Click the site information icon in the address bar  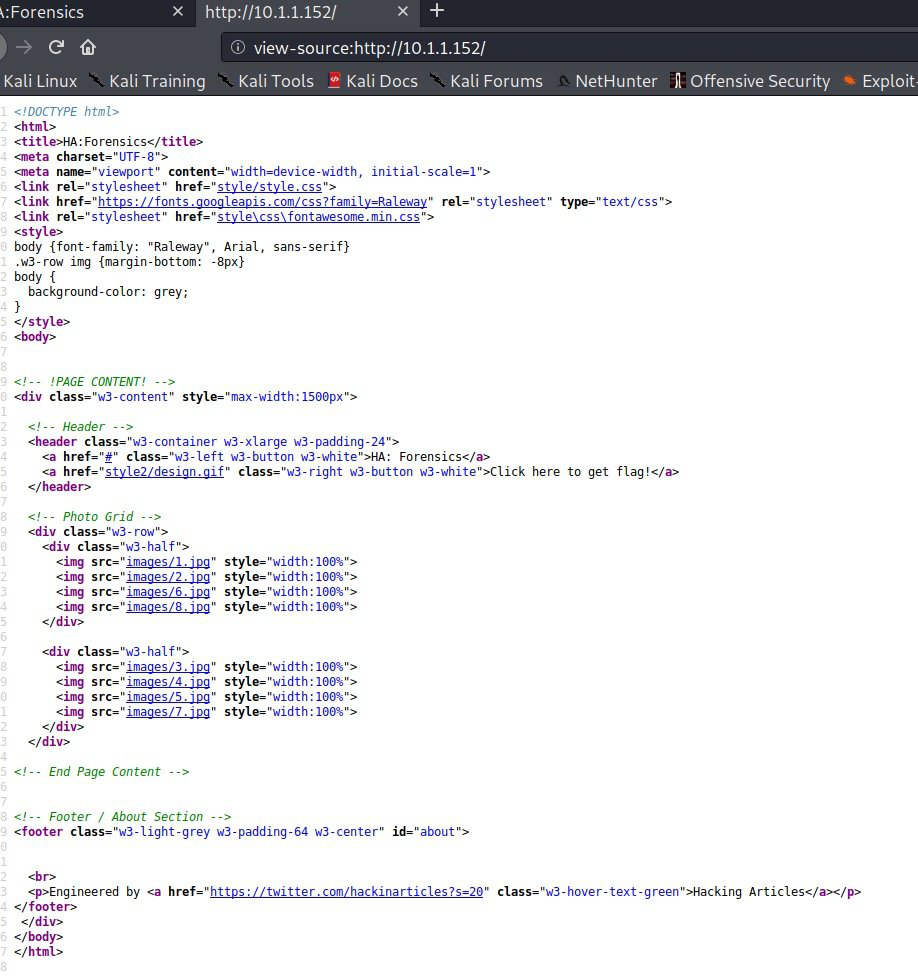[x=238, y=47]
